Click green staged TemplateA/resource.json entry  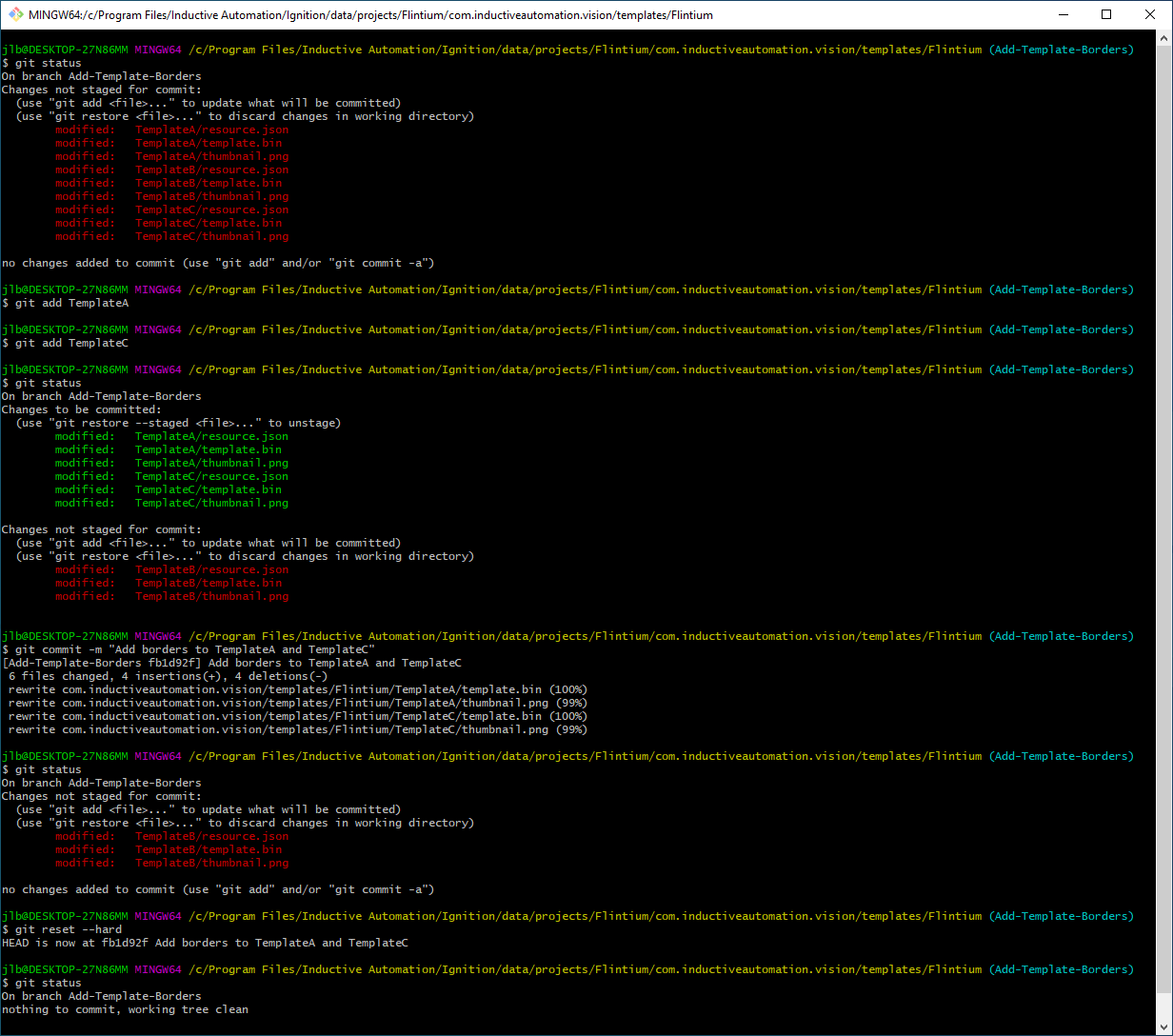(x=171, y=436)
